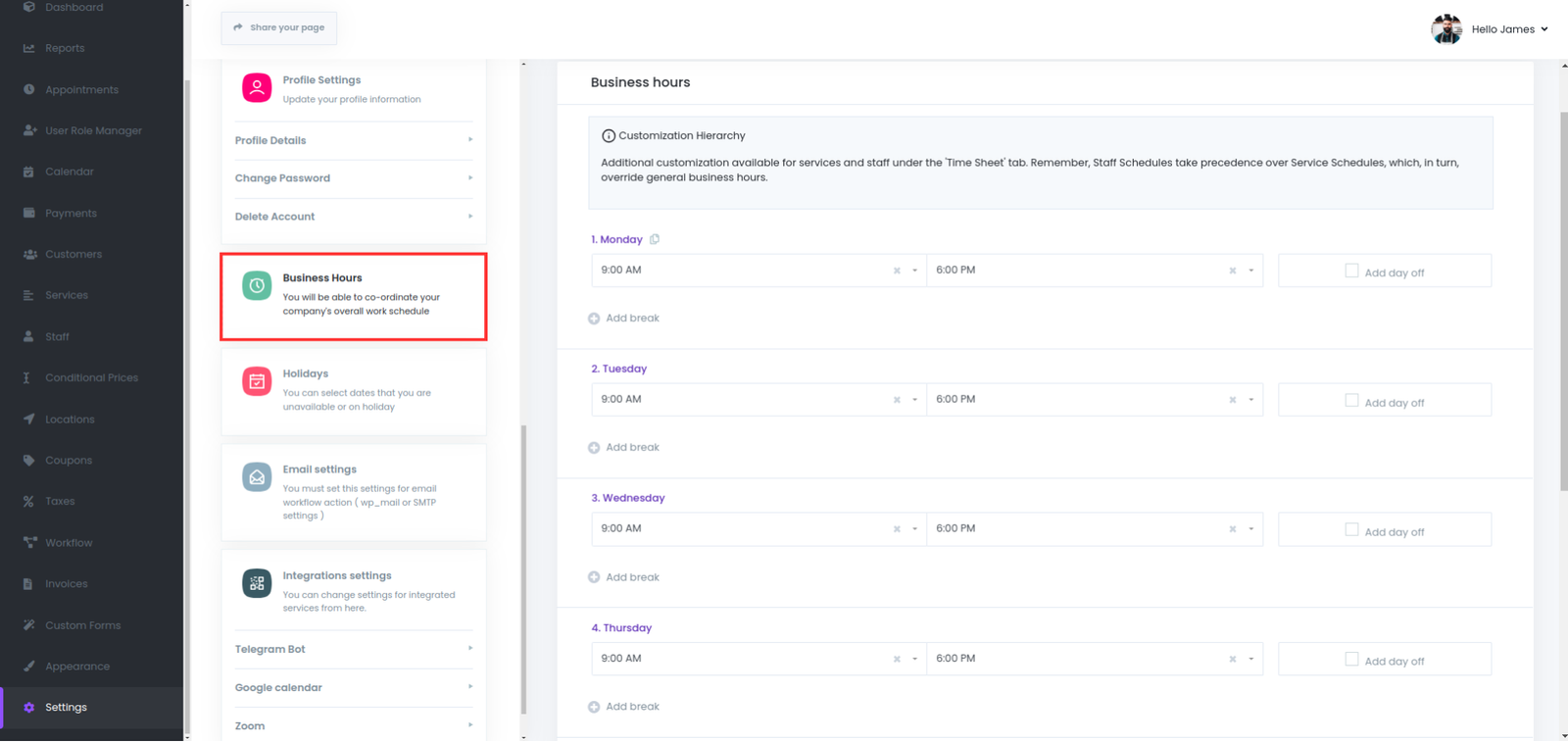Viewport: 1568px width, 742px height.
Task: Enable Add day off for Wednesday
Action: click(1351, 529)
